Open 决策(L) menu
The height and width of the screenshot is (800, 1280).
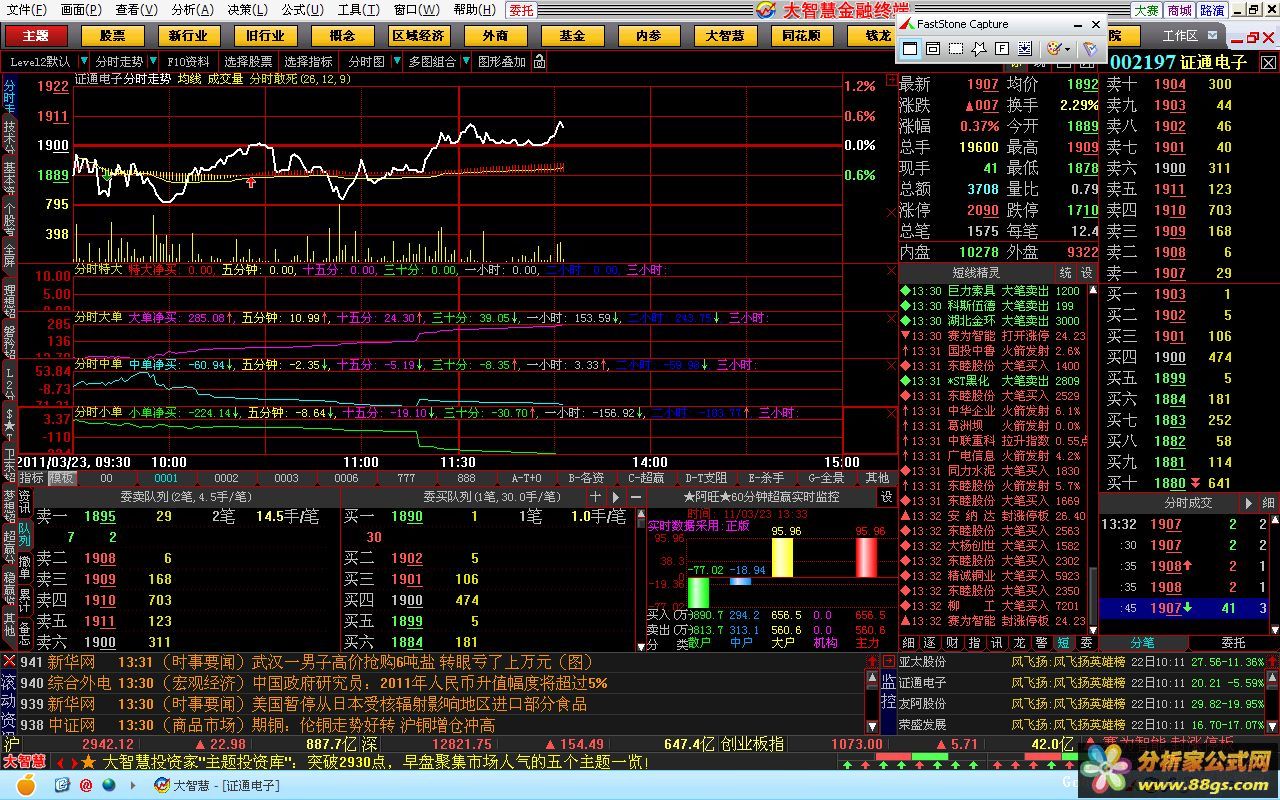(x=247, y=9)
